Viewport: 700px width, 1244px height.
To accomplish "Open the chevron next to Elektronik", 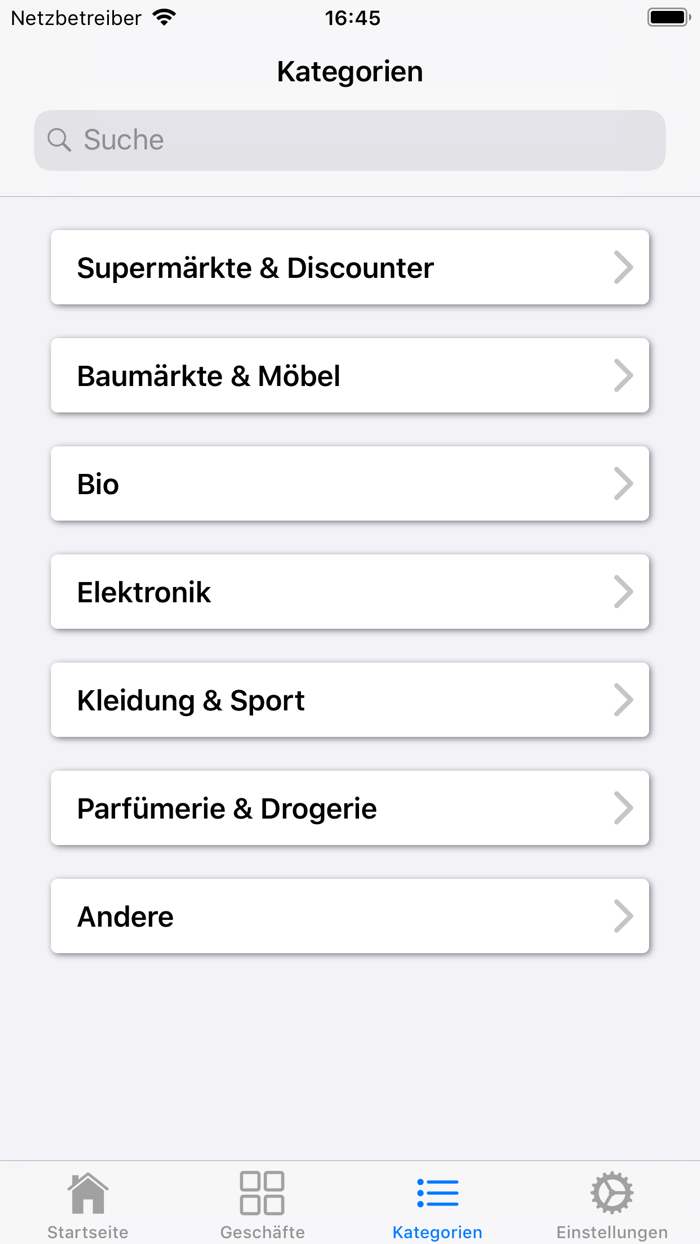I will click(624, 591).
